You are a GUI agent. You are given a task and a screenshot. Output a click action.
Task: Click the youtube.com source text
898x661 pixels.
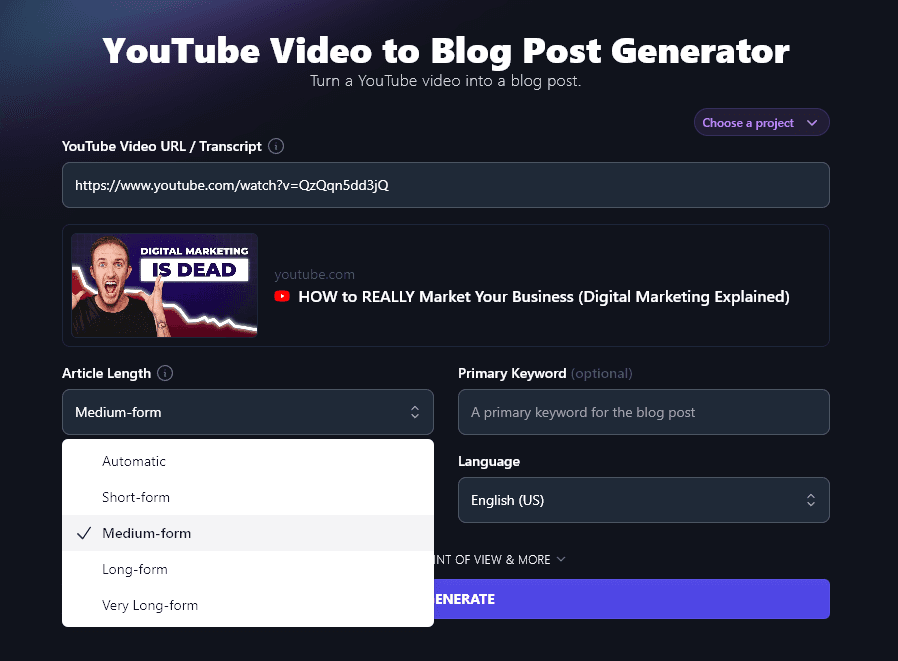(314, 274)
